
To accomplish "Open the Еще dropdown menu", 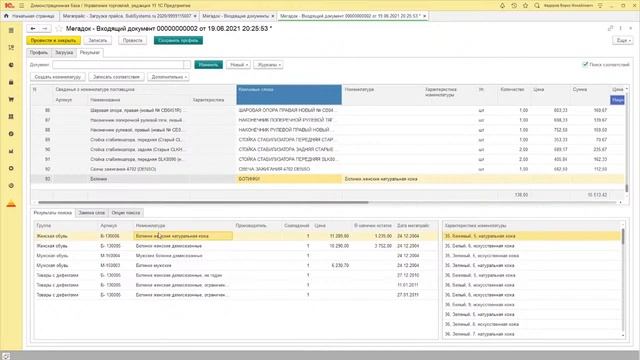I will click(x=622, y=40).
